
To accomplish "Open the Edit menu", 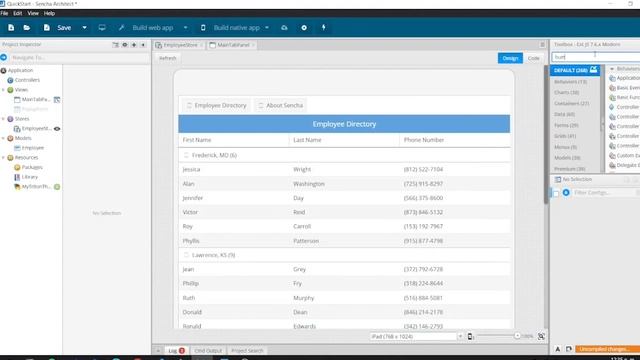I will tap(18, 13).
